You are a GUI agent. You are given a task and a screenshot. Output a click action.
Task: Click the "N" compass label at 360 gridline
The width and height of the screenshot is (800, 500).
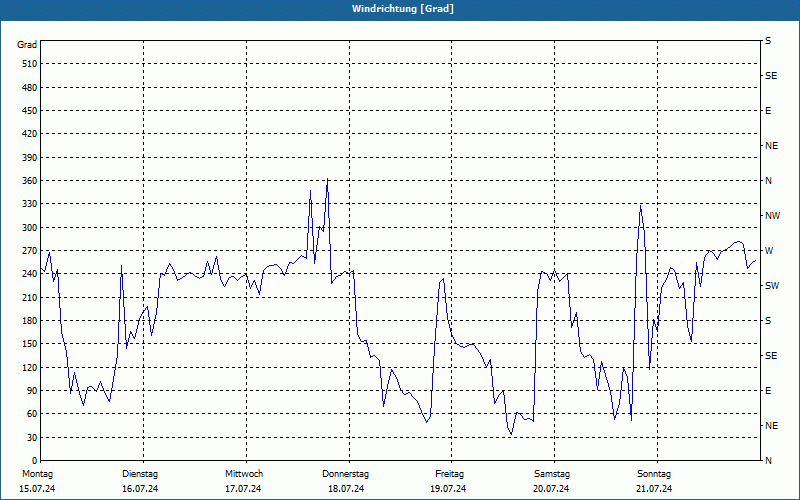click(768, 181)
